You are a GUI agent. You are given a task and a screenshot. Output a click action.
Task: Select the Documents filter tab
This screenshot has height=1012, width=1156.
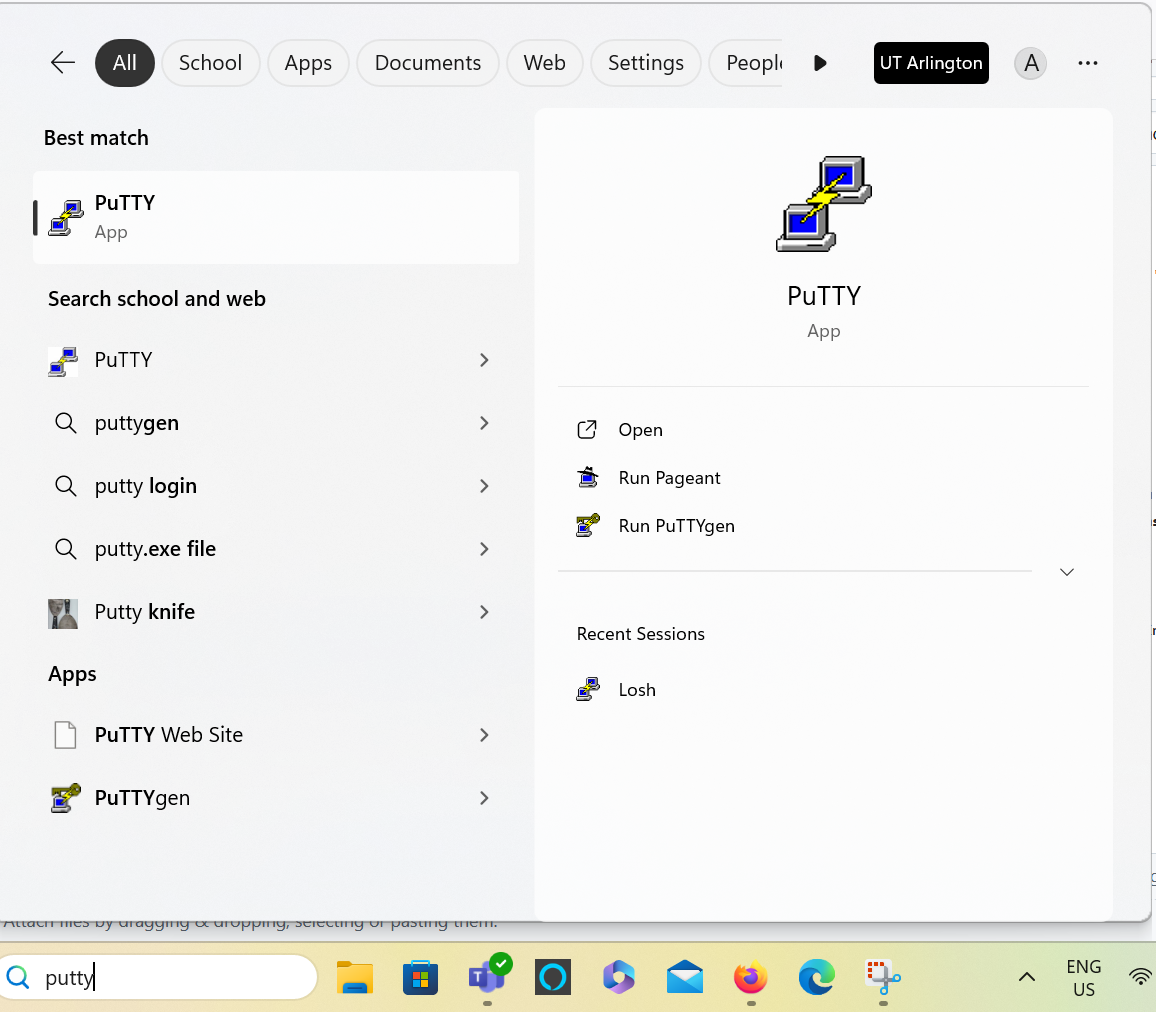click(427, 63)
